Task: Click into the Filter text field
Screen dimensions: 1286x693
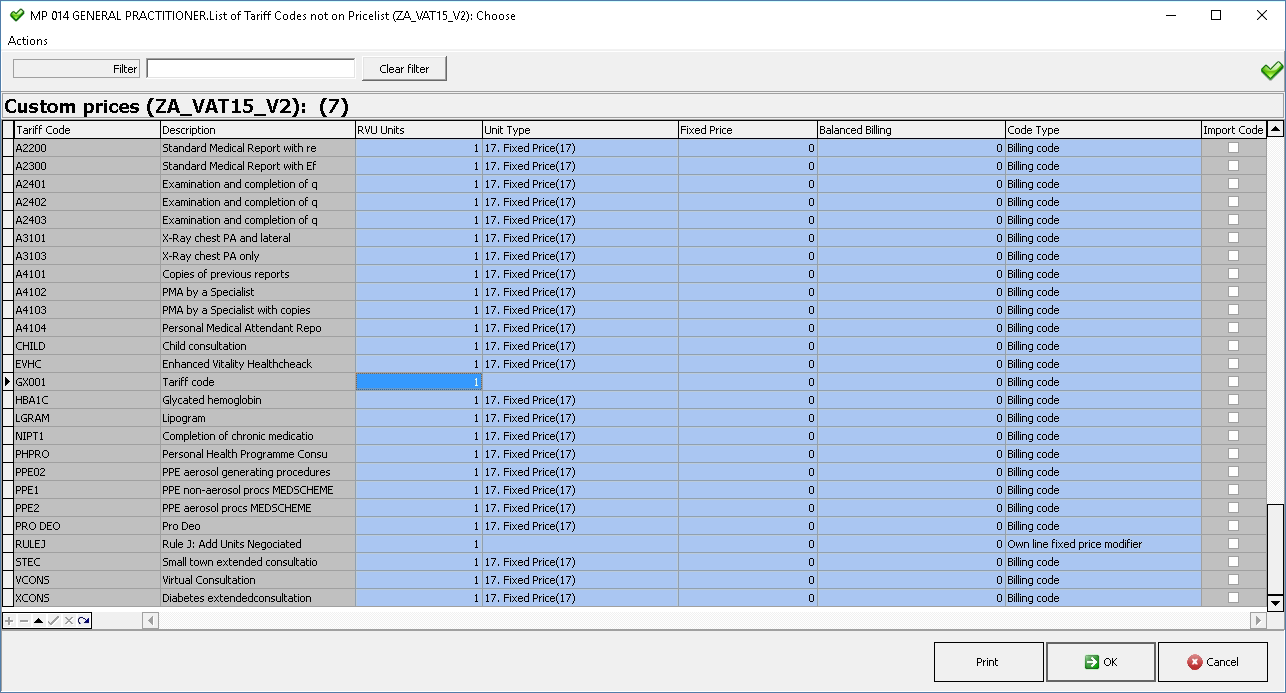Action: click(250, 69)
